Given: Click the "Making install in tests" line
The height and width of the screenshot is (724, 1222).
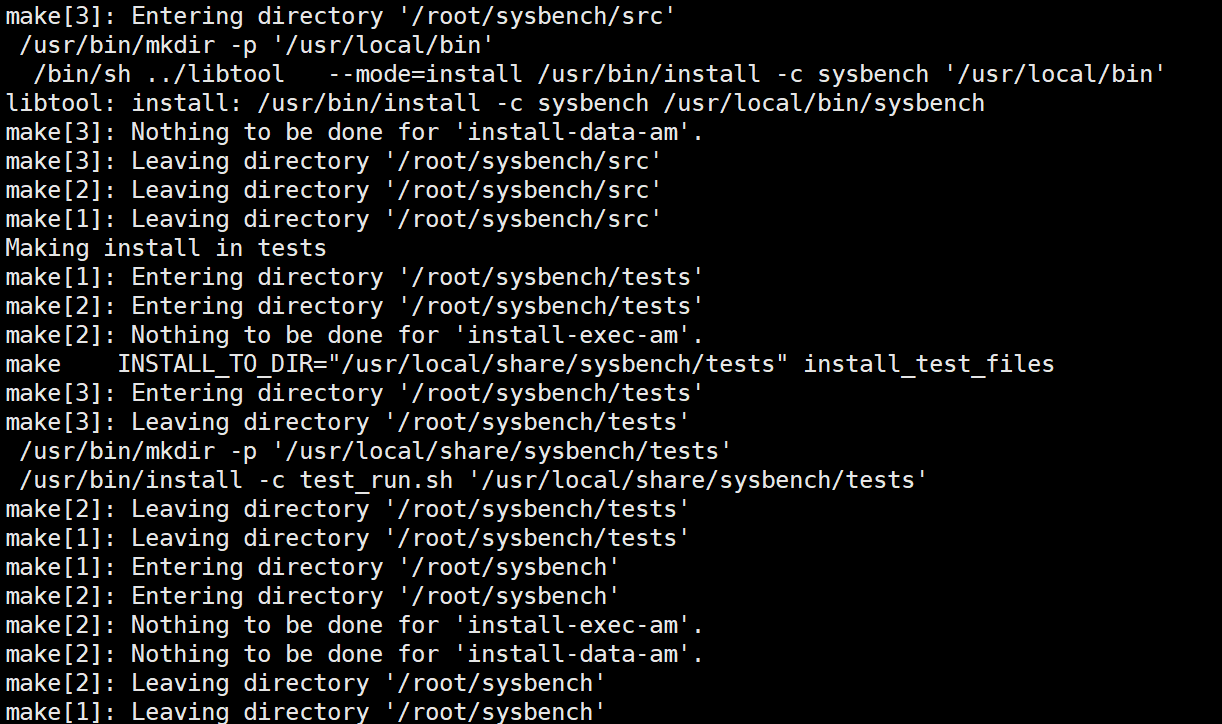Looking at the screenshot, I should click(166, 248).
